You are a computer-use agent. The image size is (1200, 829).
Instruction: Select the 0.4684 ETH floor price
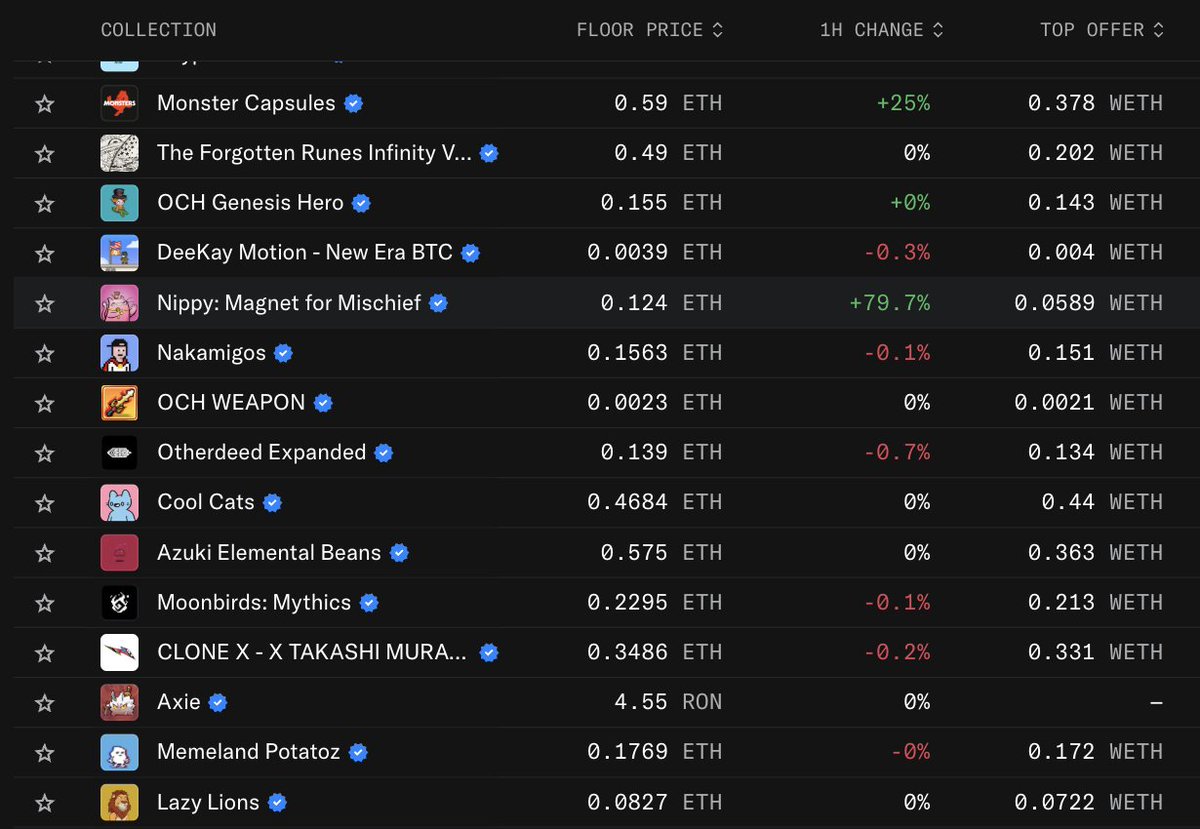[654, 503]
